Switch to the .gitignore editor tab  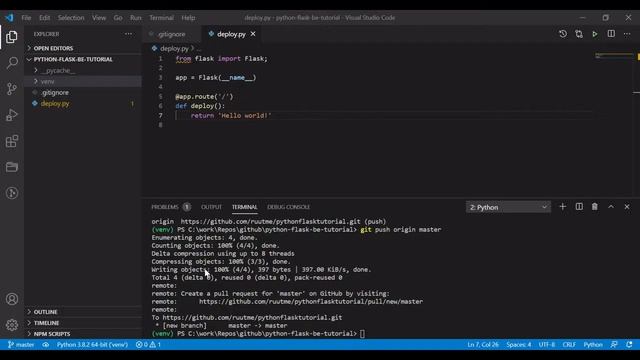click(x=171, y=34)
